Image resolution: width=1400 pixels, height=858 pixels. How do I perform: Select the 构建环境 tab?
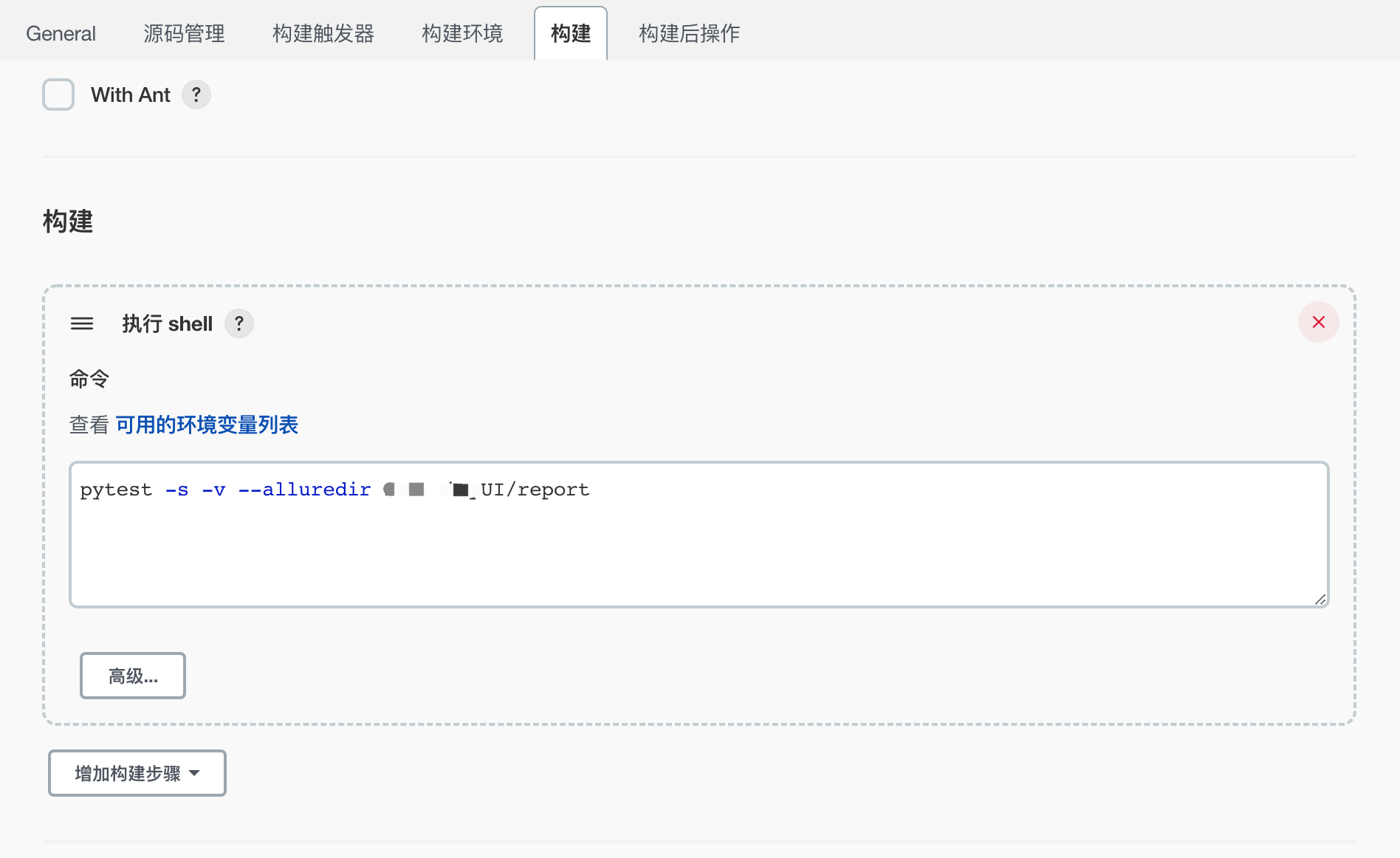pos(462,33)
